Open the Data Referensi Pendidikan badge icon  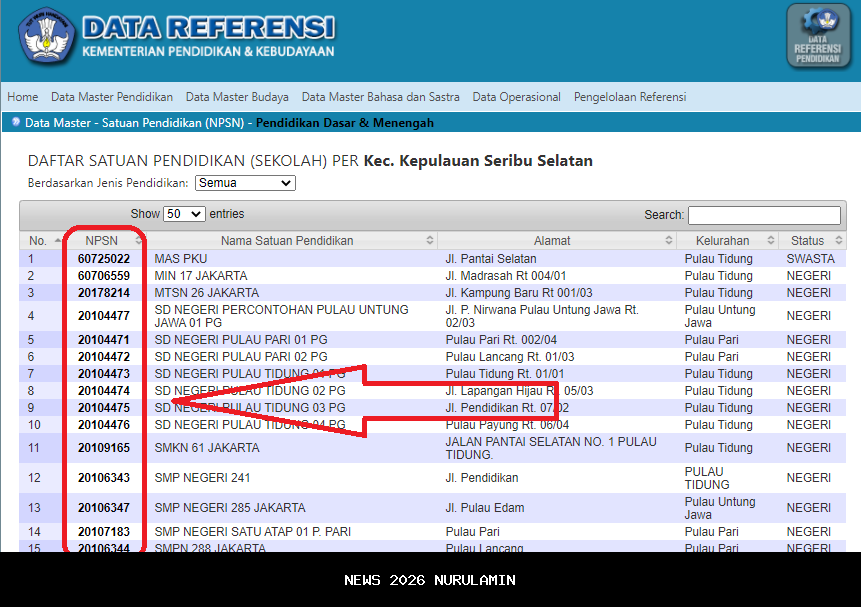pyautogui.click(x=818, y=36)
